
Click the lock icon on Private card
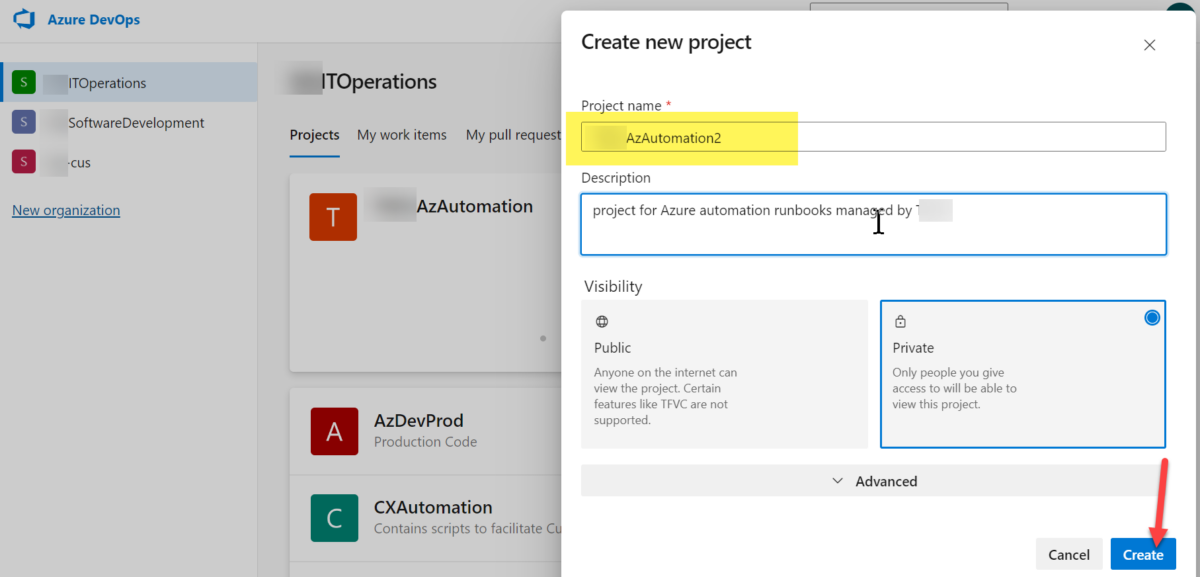[900, 322]
